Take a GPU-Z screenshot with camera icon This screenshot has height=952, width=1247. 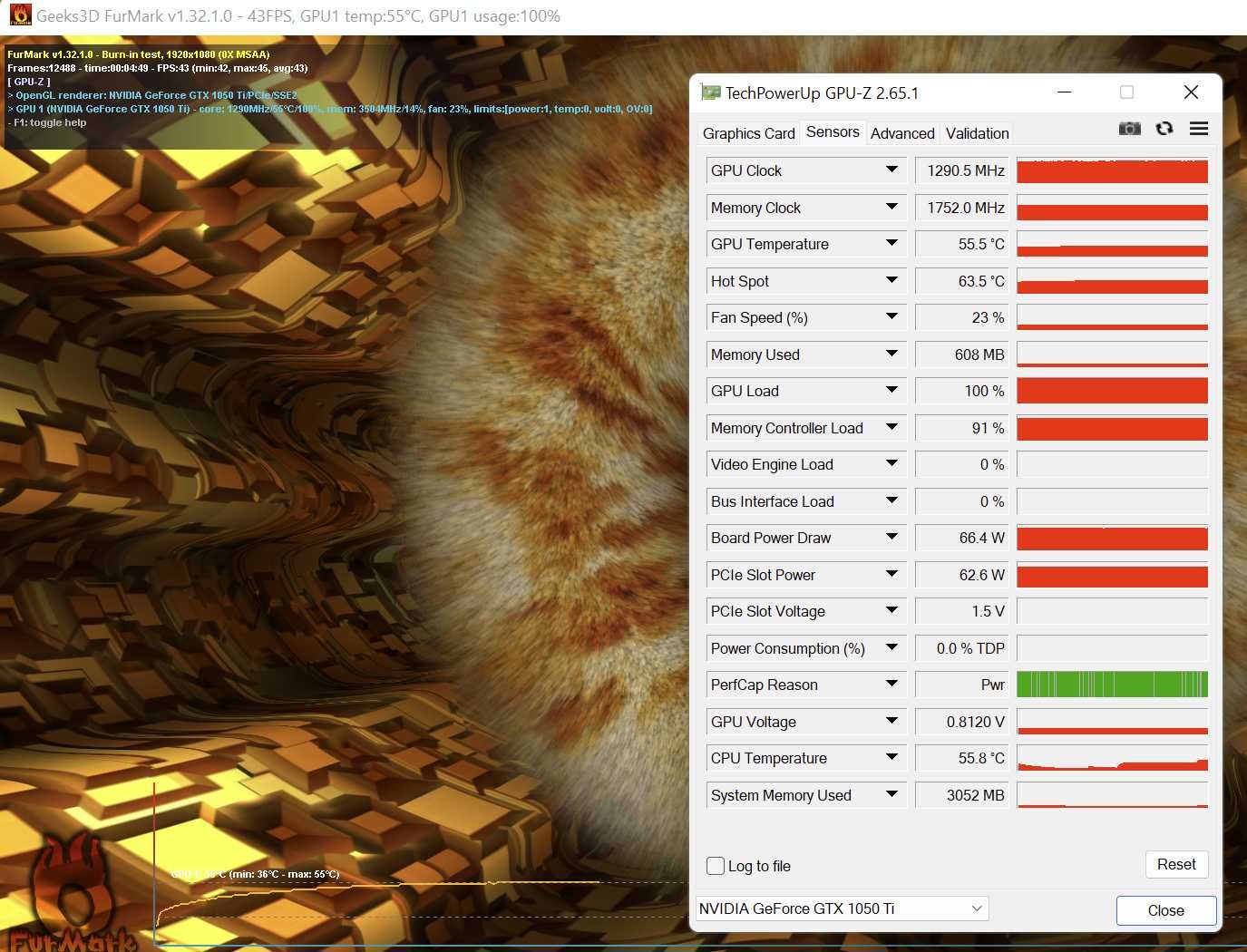tap(1129, 129)
